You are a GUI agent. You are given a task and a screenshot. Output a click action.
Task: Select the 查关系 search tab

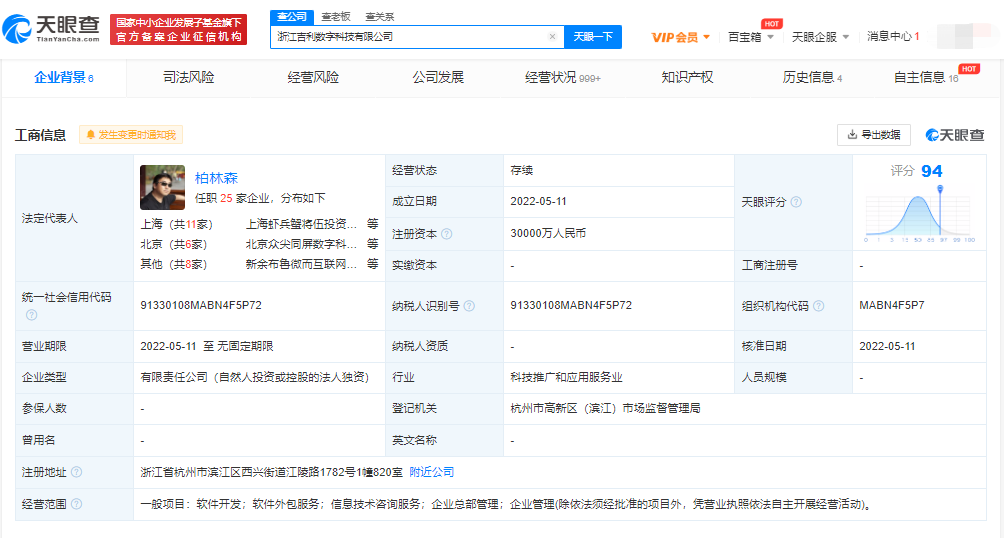coord(379,17)
